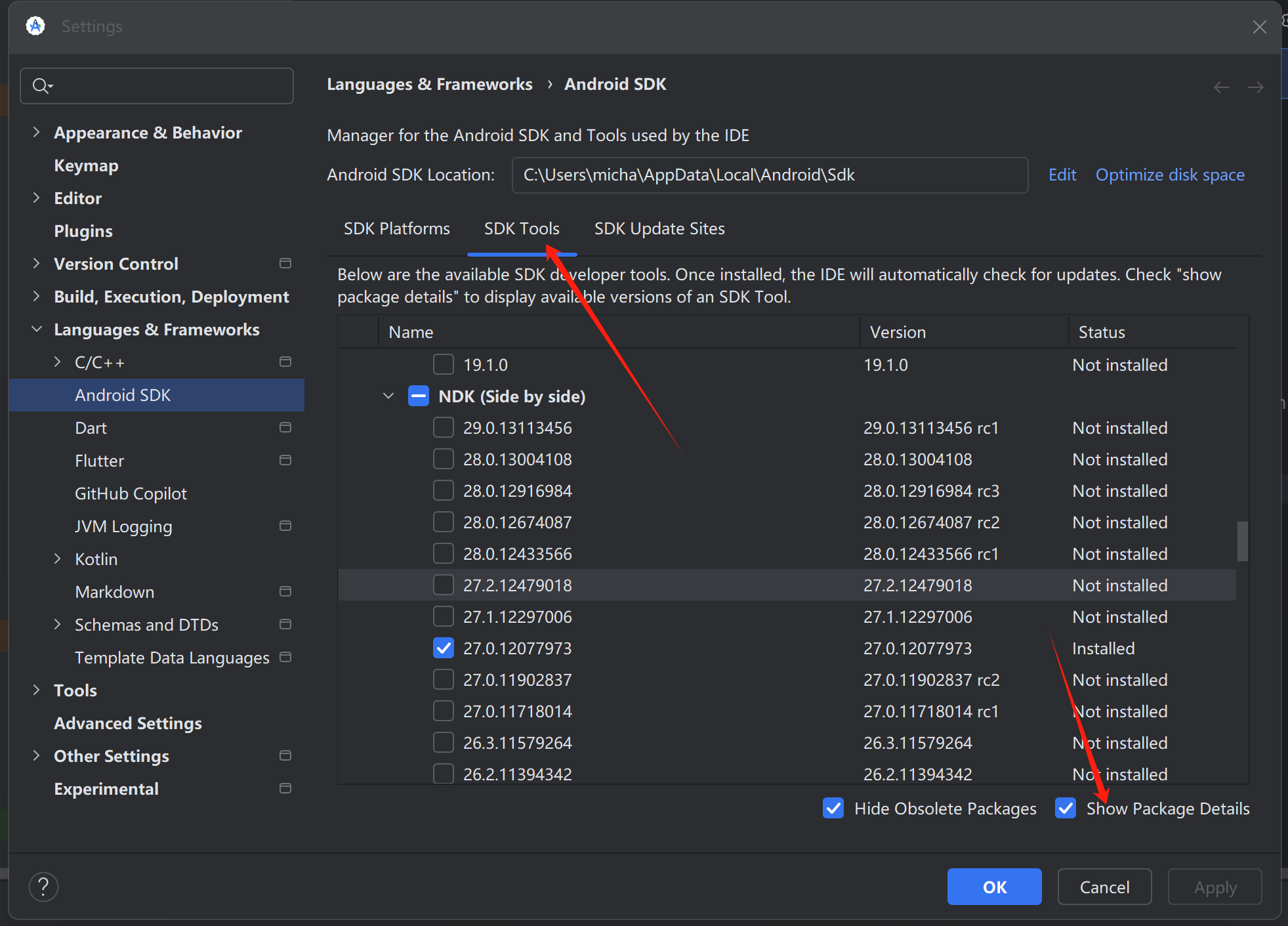Select the 28.0.12674087 rc2 version cell

coord(931,522)
